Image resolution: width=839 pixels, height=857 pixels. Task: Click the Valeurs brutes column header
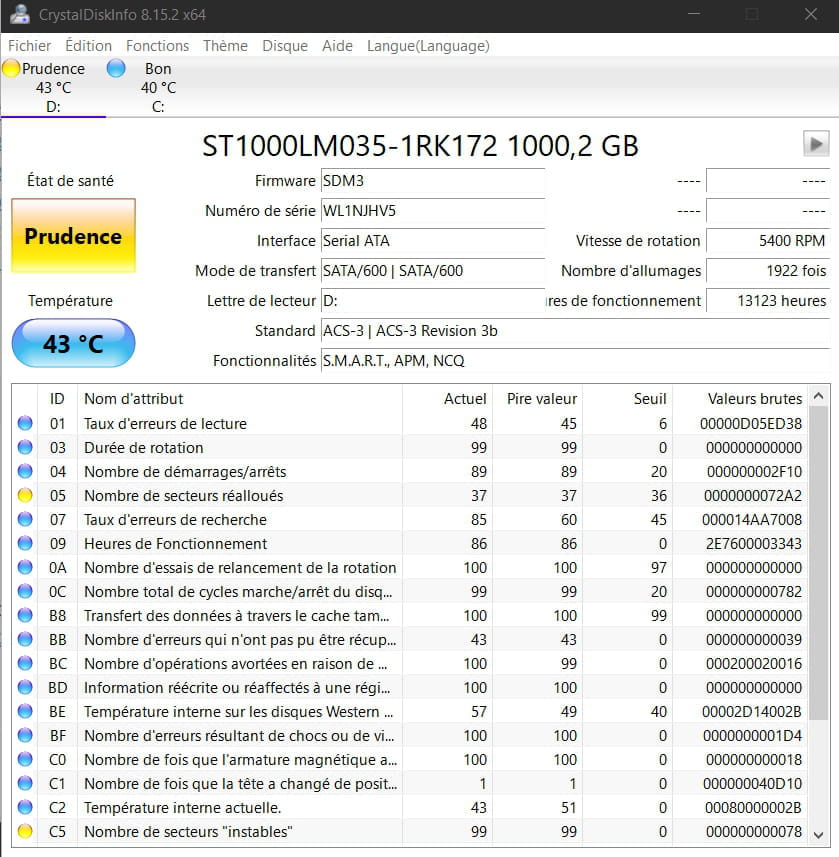tap(740, 398)
